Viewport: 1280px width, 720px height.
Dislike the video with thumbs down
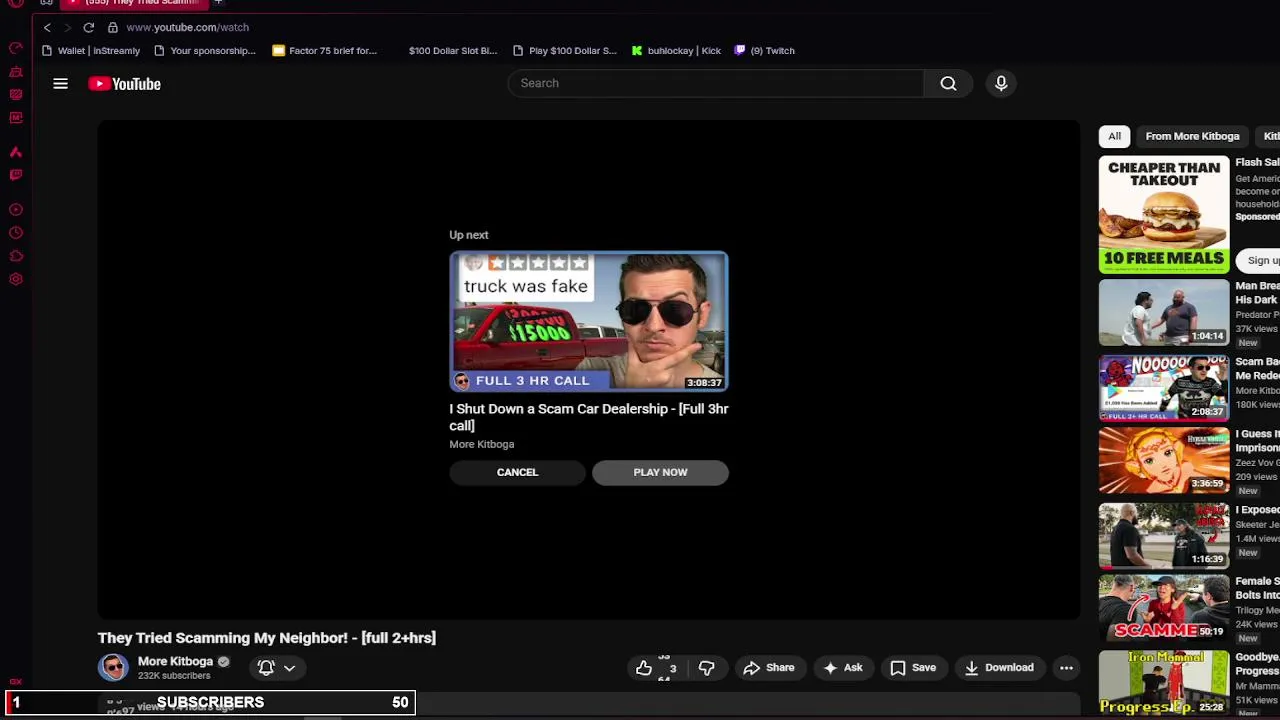pos(706,668)
